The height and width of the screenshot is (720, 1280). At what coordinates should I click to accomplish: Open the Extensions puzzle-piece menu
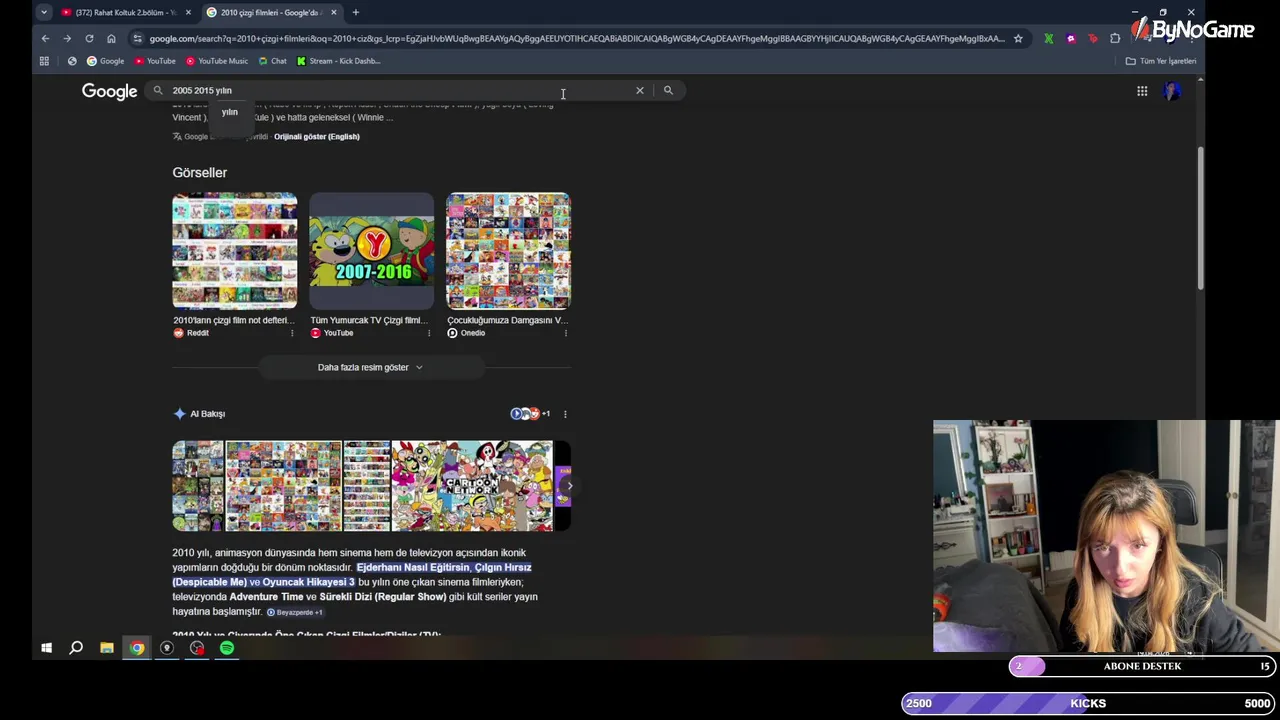pyautogui.click(x=1115, y=38)
